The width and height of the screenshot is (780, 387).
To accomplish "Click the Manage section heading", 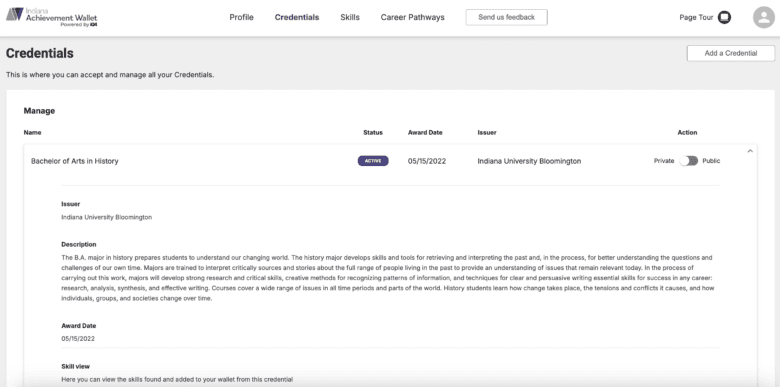I will click(x=39, y=111).
